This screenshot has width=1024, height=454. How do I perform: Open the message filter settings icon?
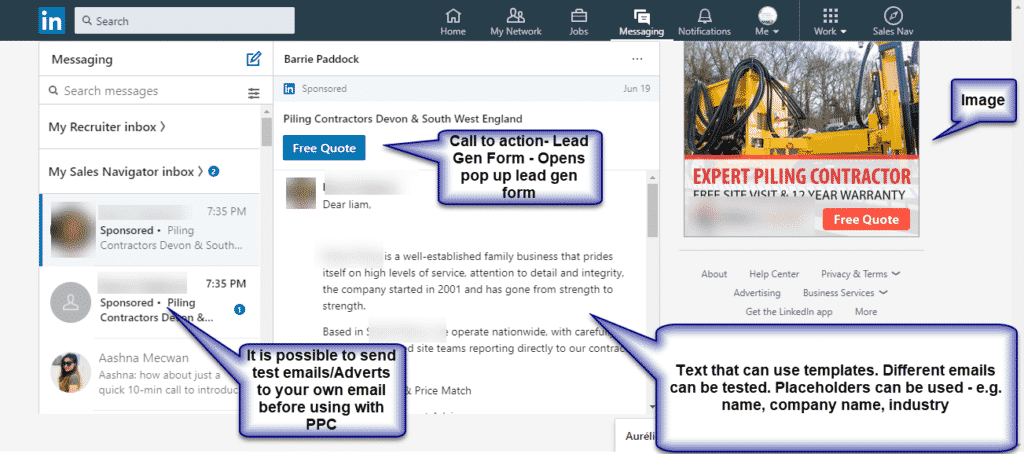(x=254, y=93)
